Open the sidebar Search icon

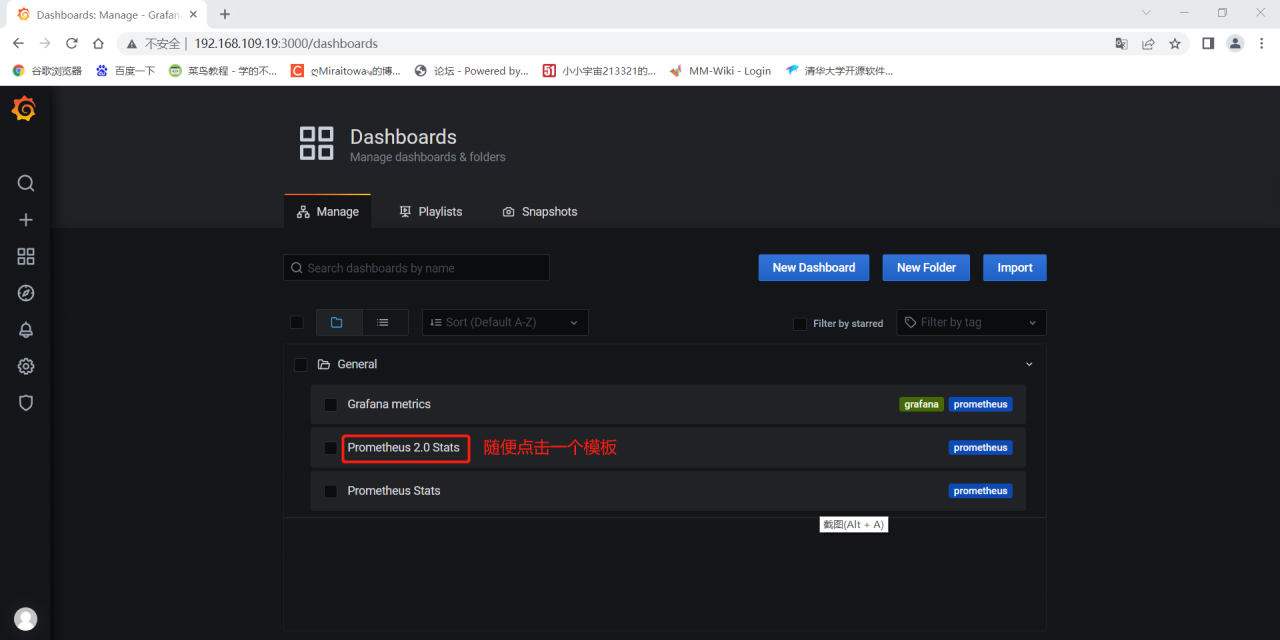pos(26,183)
